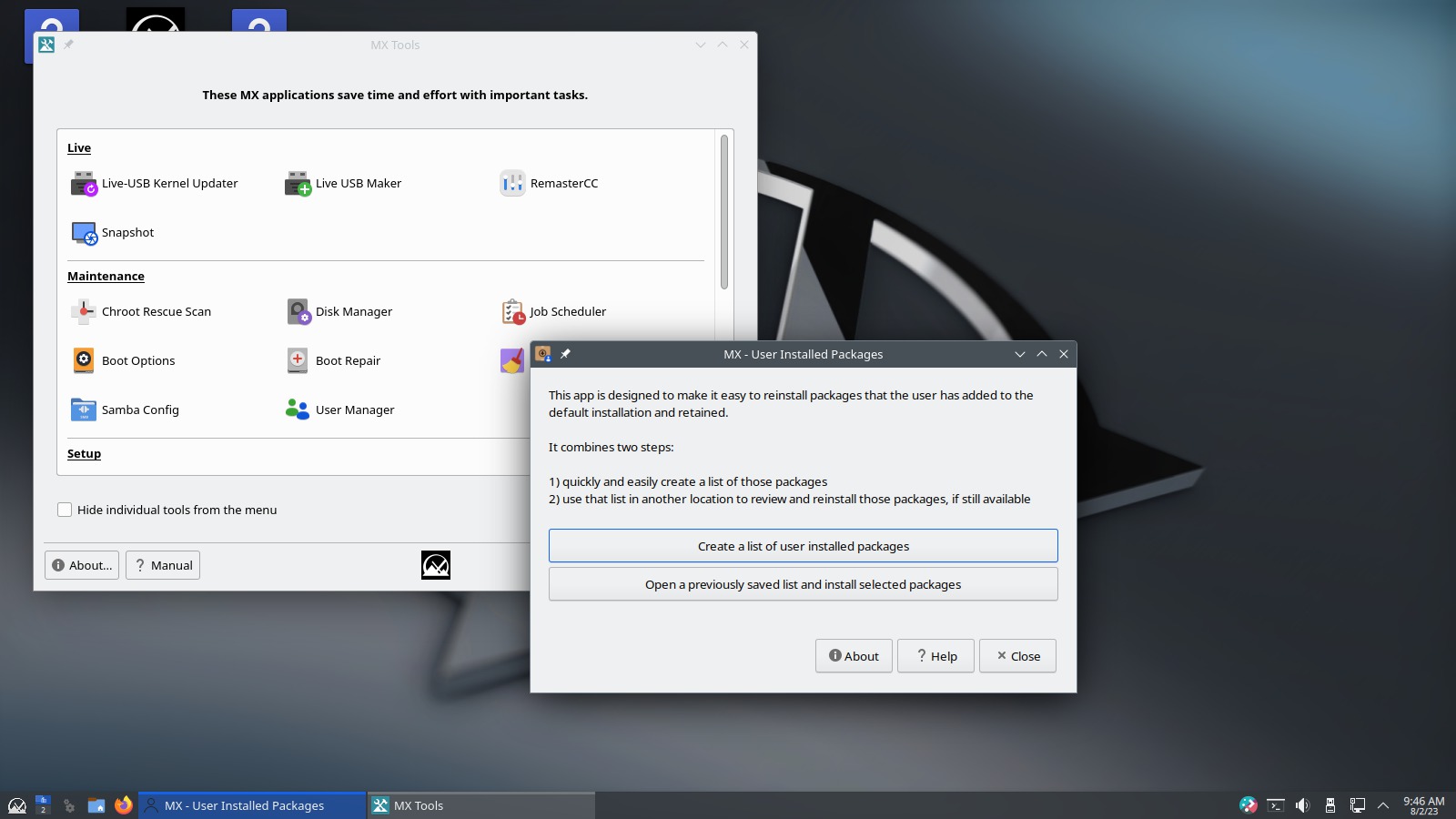The image size is (1456, 819).
Task: Click About in User Installed Packages dialog
Action: pyautogui.click(x=854, y=656)
